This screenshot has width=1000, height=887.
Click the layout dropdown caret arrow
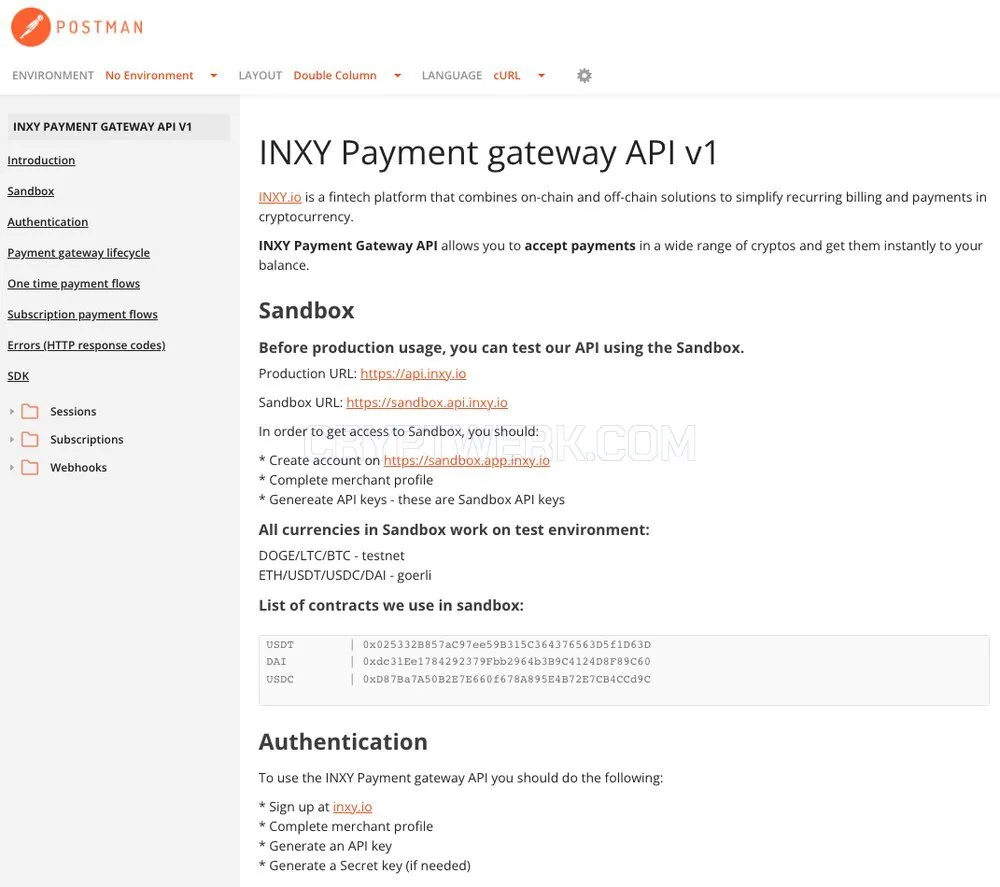click(x=397, y=75)
